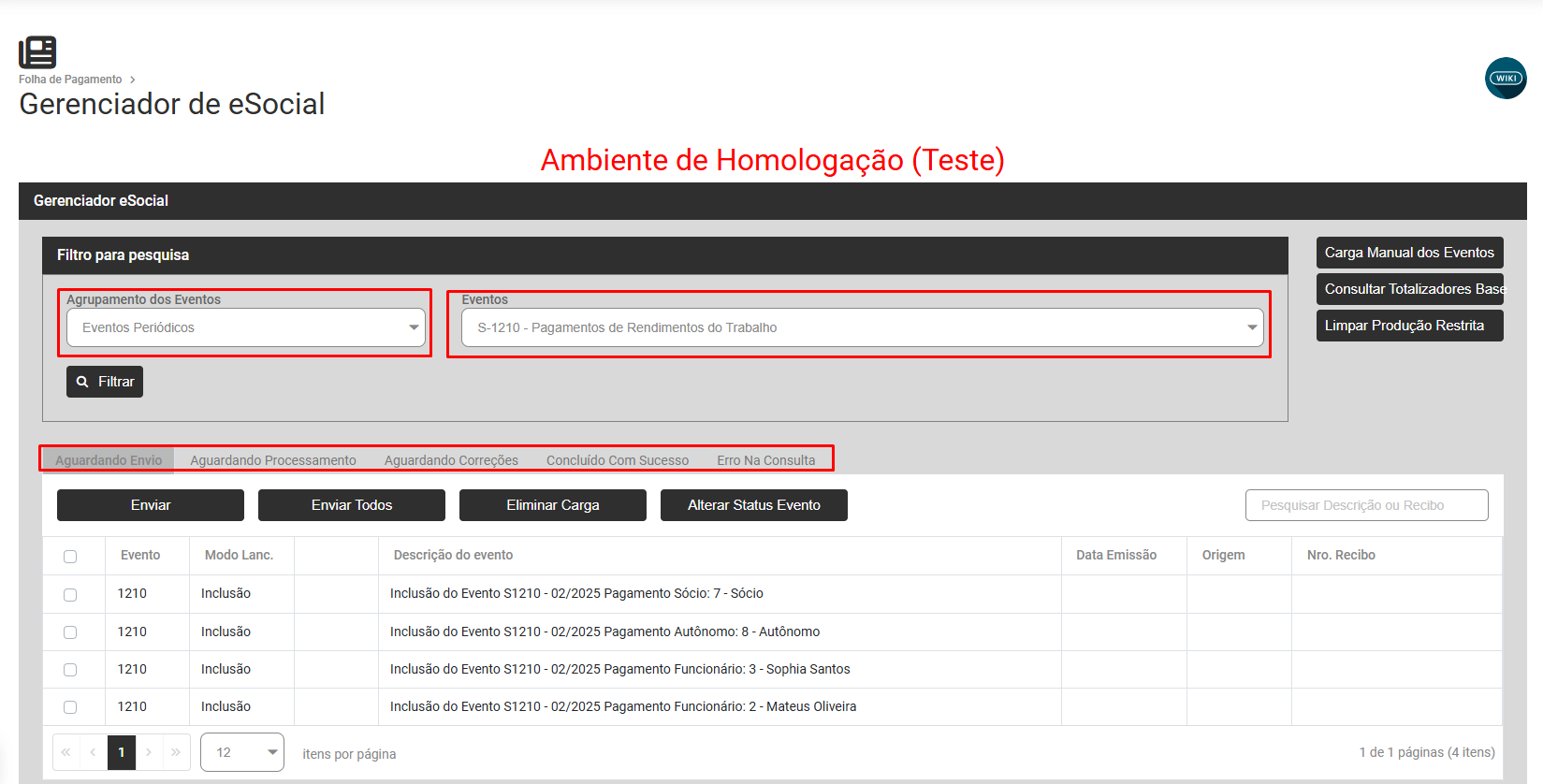The height and width of the screenshot is (784, 1543).
Task: Go to last page arrow in pagination
Action: 176,752
